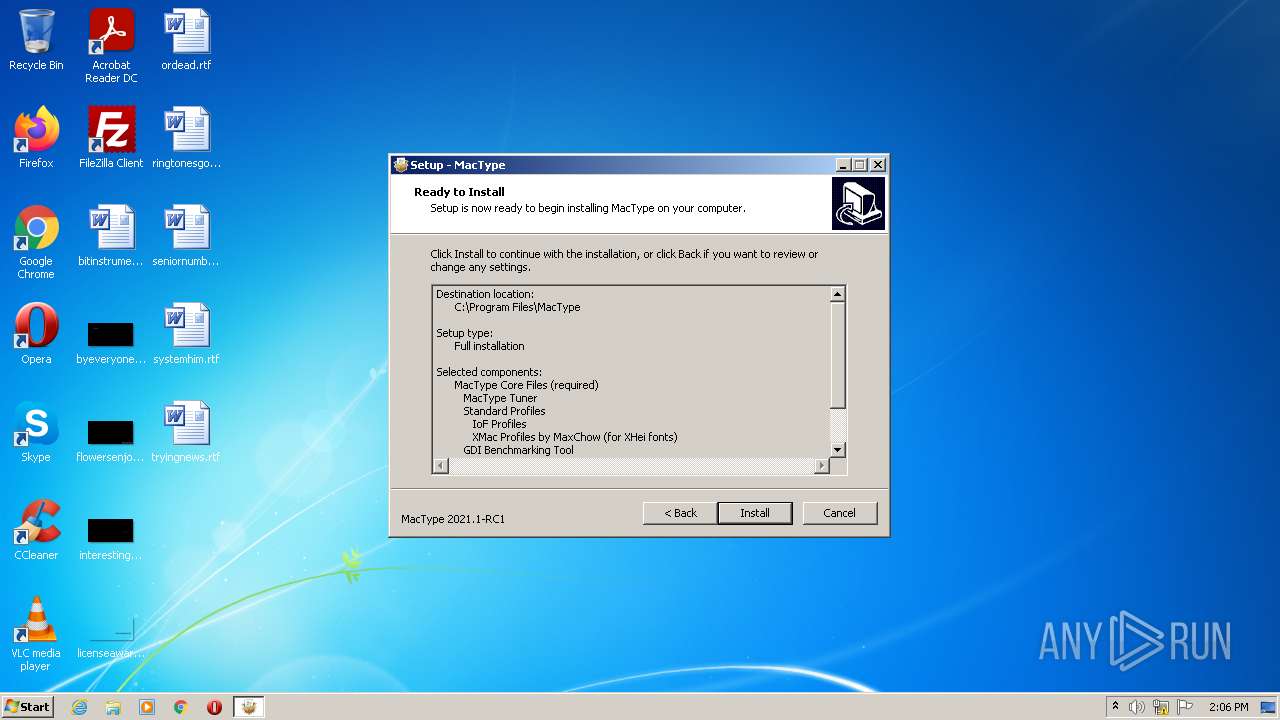1280x720 pixels.
Task: Open Firefox desktop shortcut
Action: tap(36, 138)
